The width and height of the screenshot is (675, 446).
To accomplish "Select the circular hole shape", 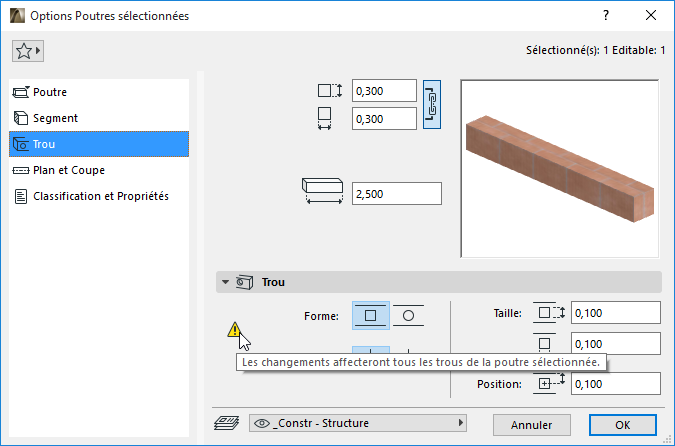I will [408, 316].
